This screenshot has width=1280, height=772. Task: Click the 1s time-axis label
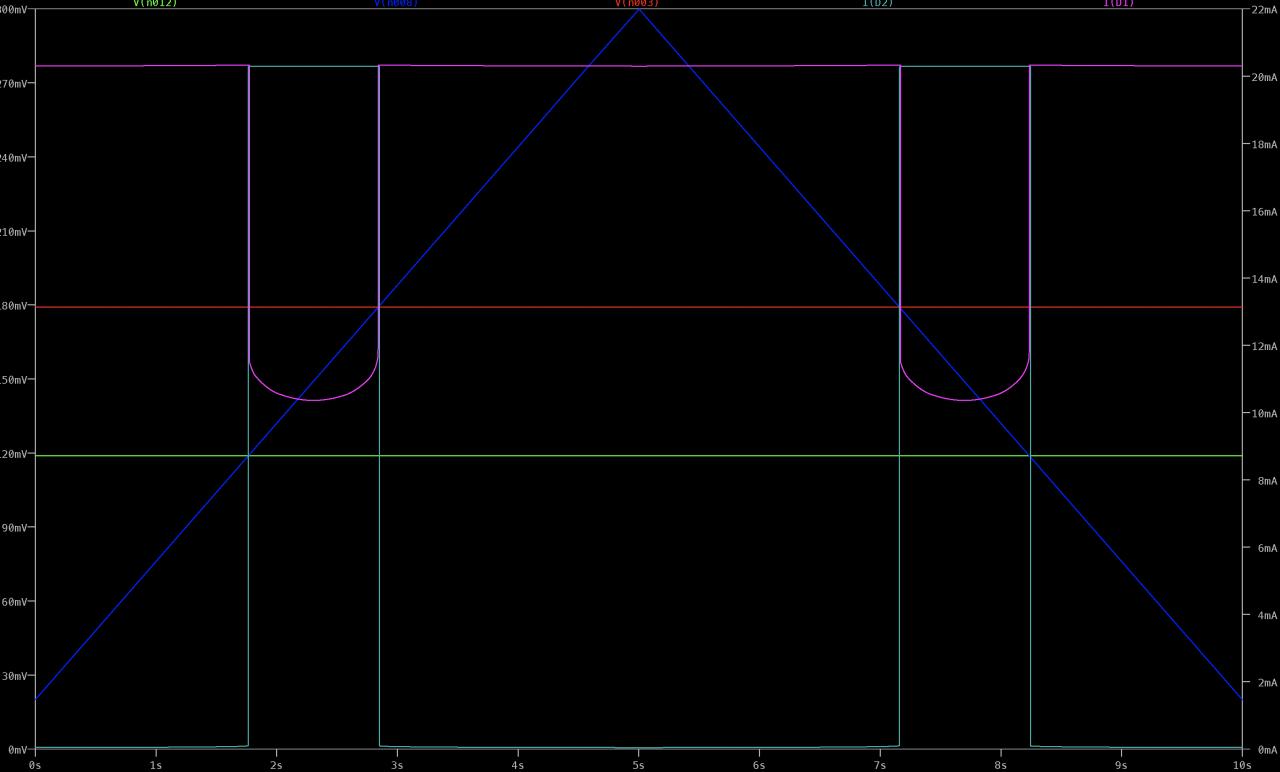pyautogui.click(x=156, y=765)
